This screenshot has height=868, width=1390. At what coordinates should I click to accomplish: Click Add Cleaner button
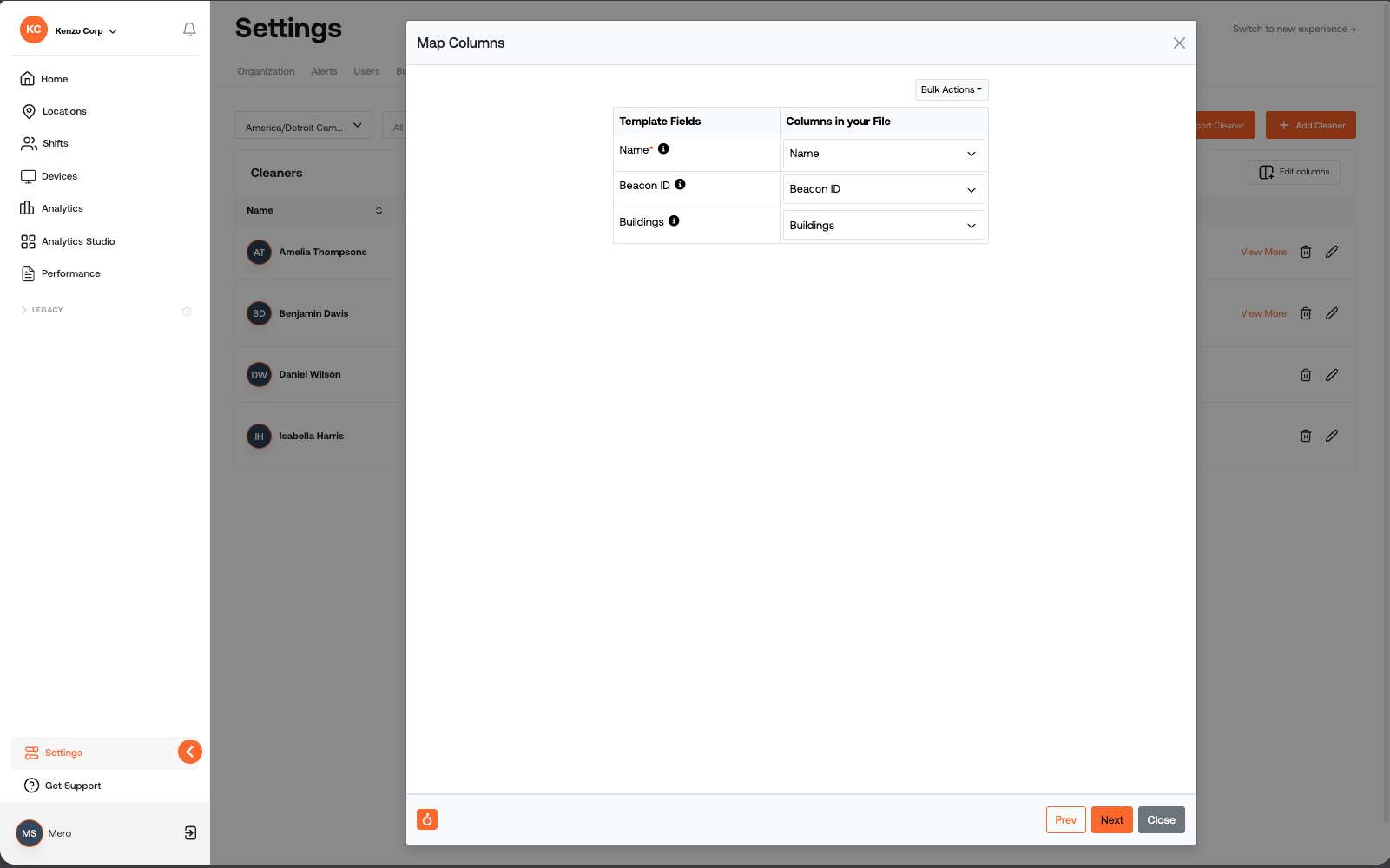1311,125
